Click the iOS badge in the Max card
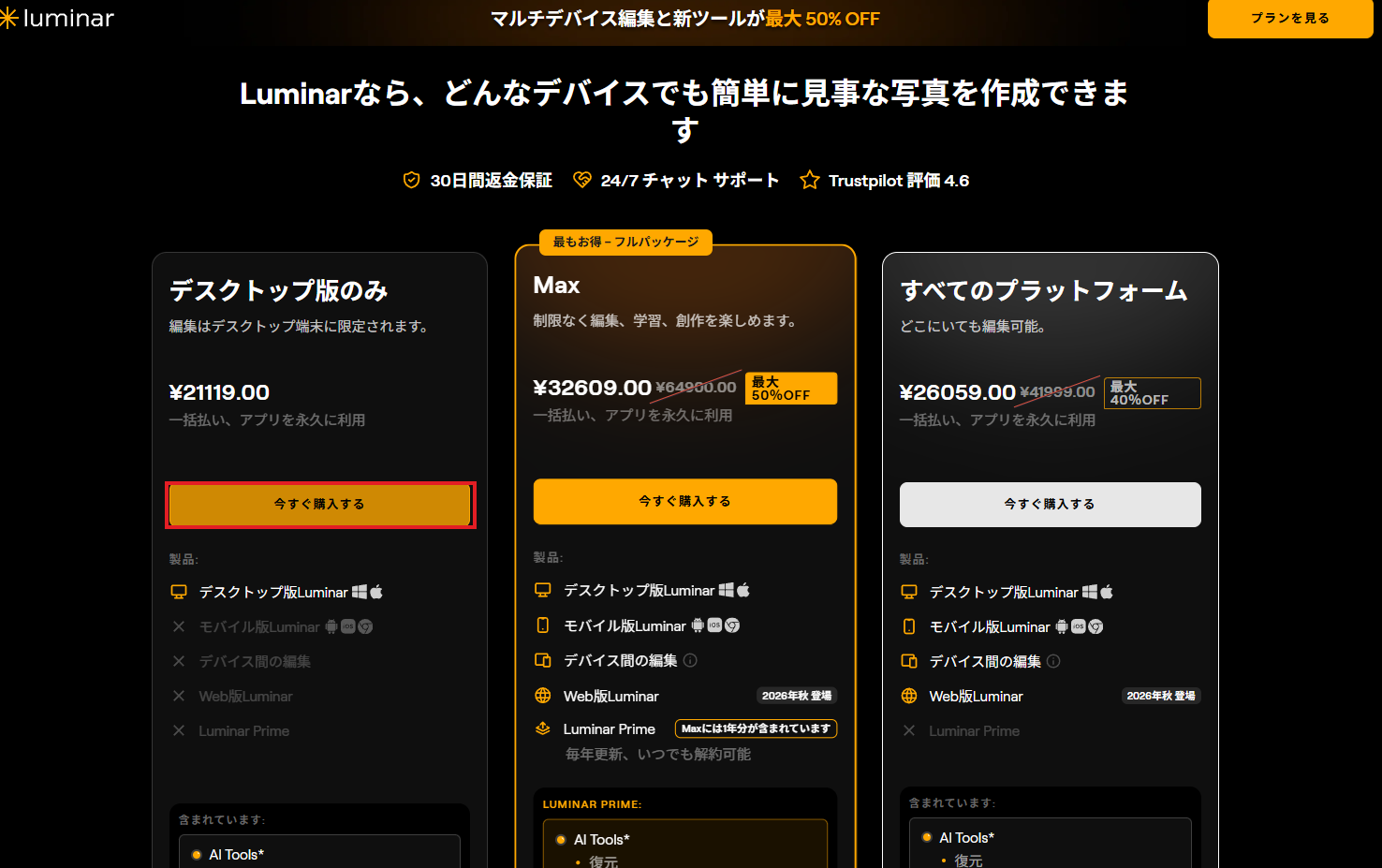 (x=714, y=625)
